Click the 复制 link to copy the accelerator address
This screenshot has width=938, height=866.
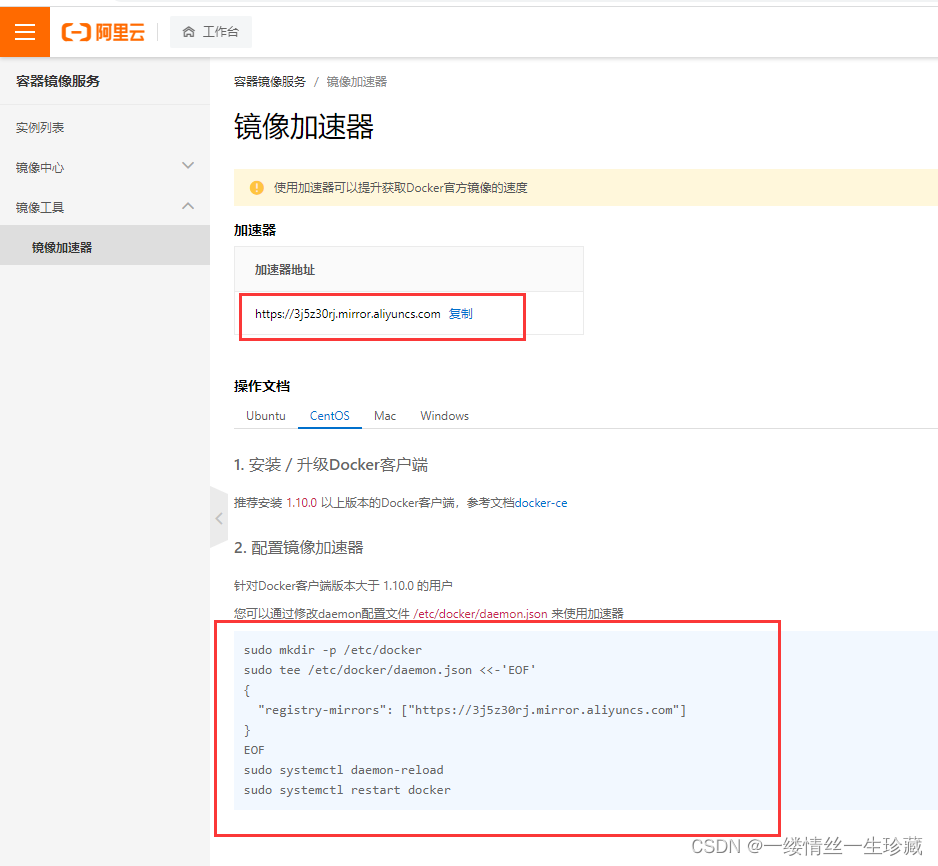[x=461, y=314]
